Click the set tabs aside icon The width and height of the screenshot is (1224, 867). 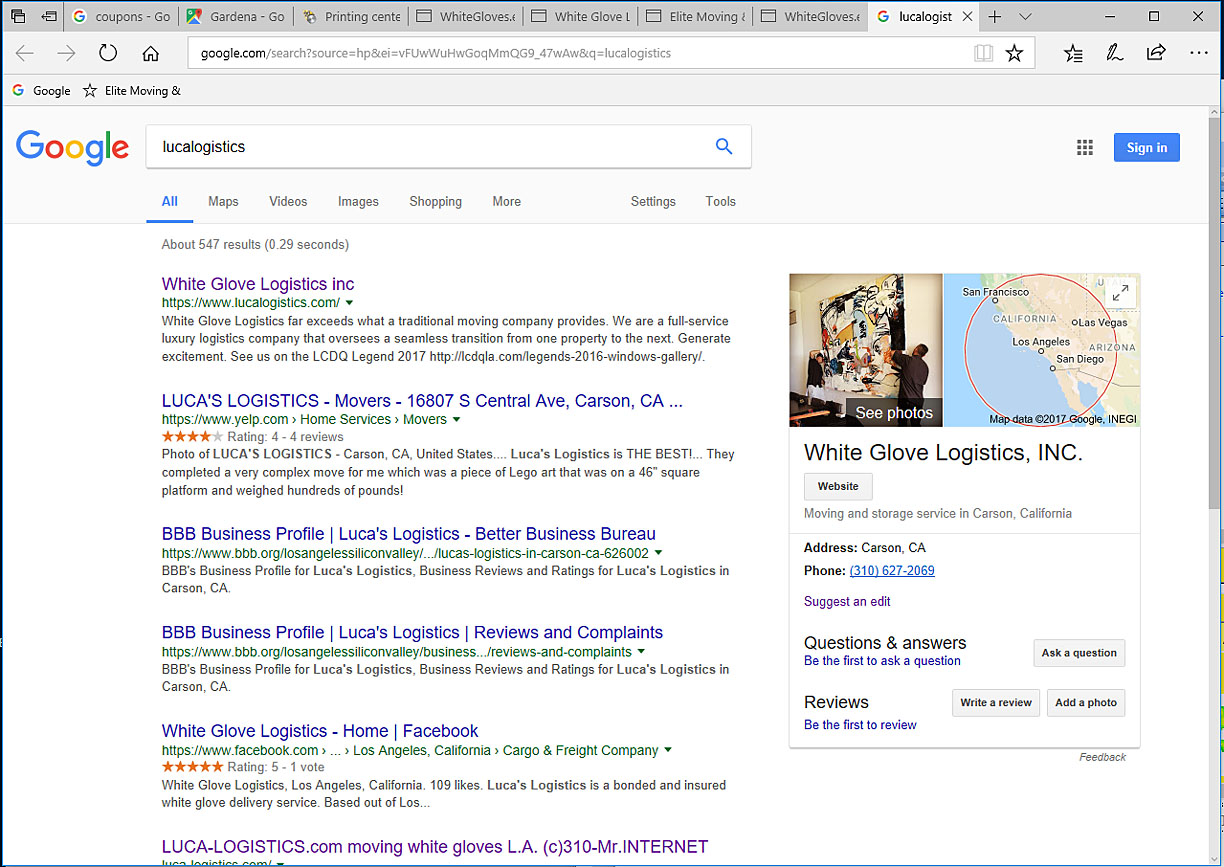pos(49,17)
